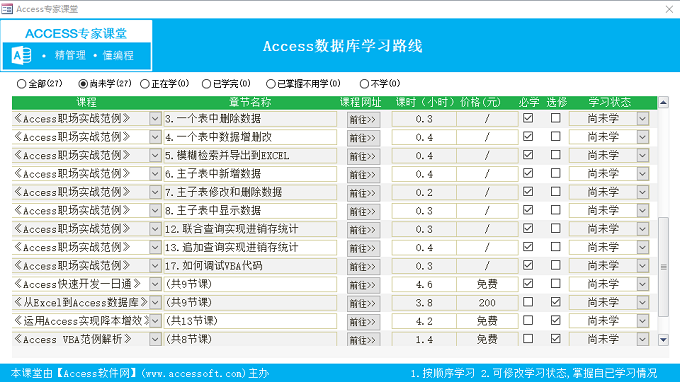Image resolution: width=680 pixels, height=382 pixels.
Task: Click the scrollbar down arrow
Action: pos(663,340)
